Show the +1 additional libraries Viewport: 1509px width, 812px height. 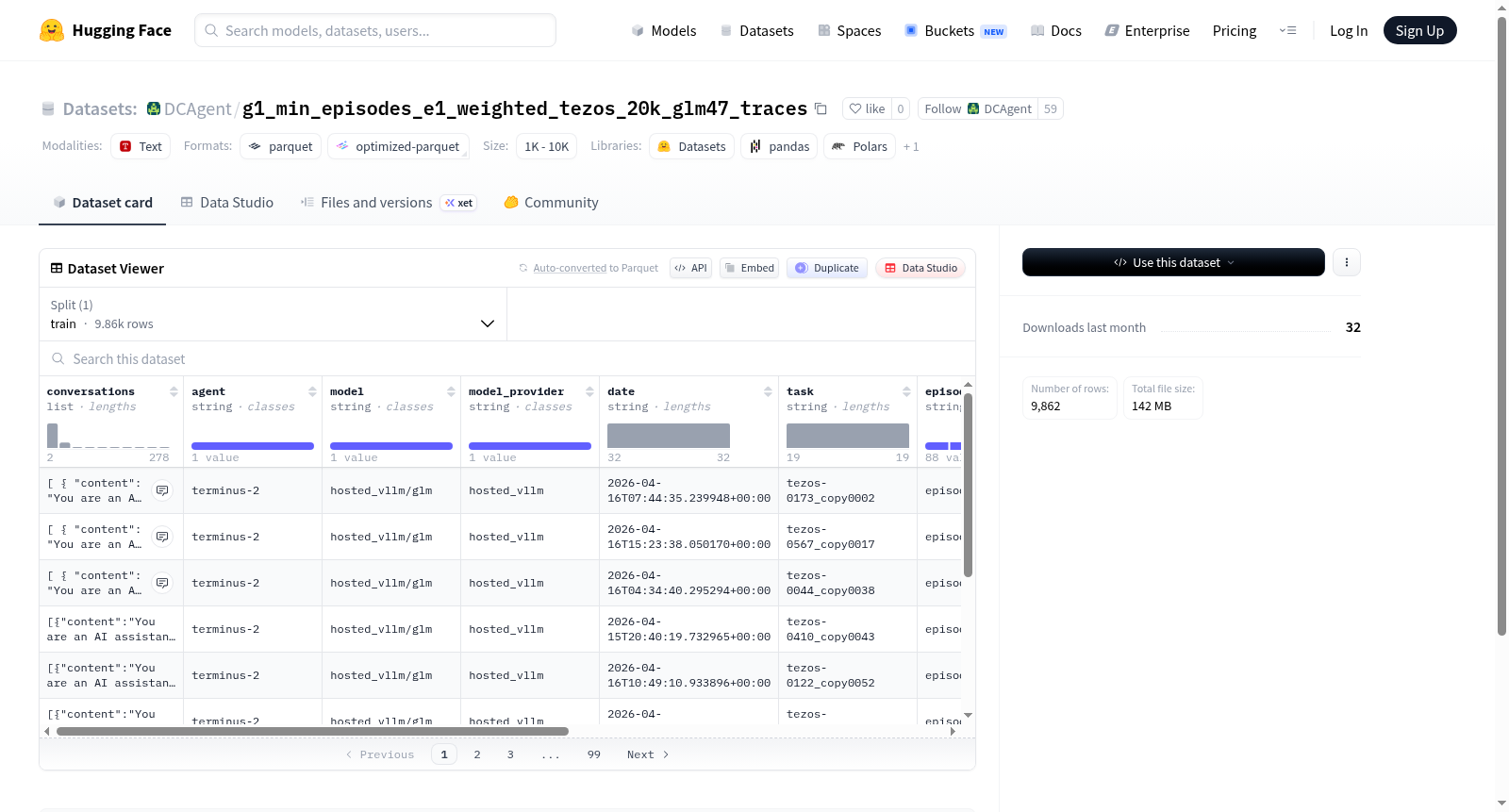pyautogui.click(x=911, y=147)
